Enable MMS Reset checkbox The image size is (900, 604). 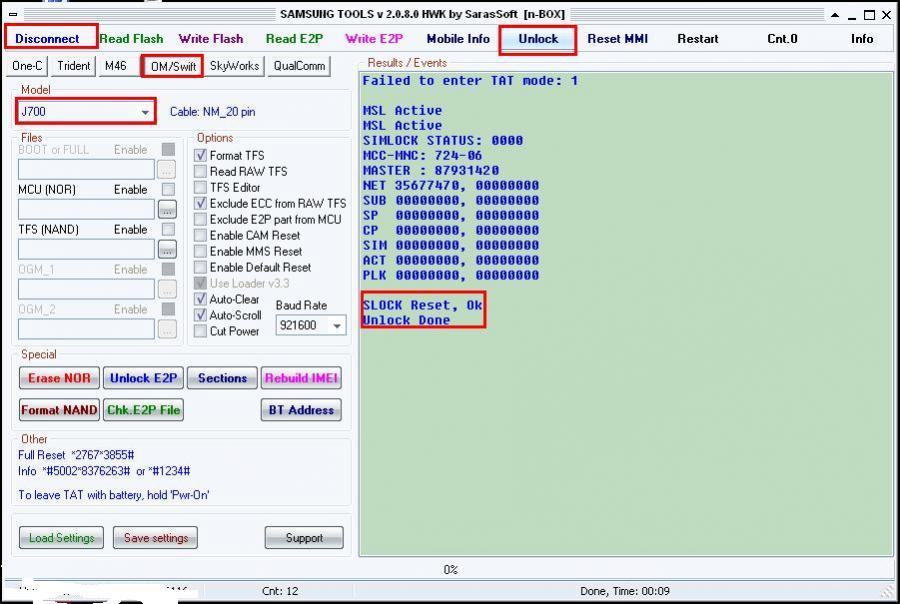pos(200,251)
